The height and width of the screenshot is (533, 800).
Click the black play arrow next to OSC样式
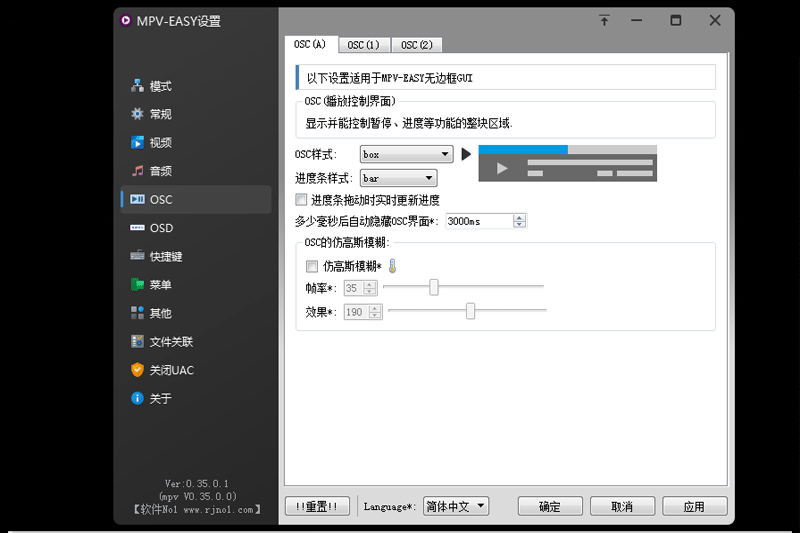[x=466, y=154]
